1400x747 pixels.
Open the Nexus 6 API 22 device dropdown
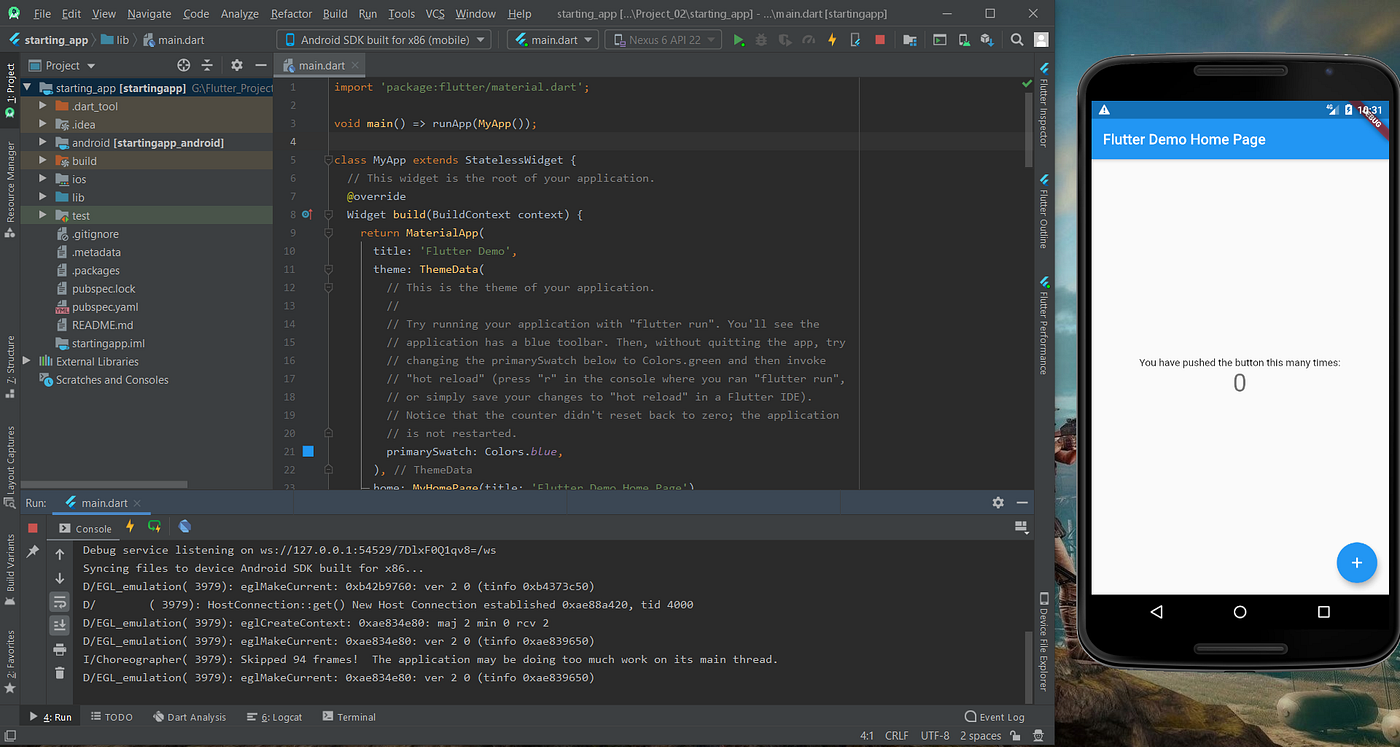click(663, 39)
